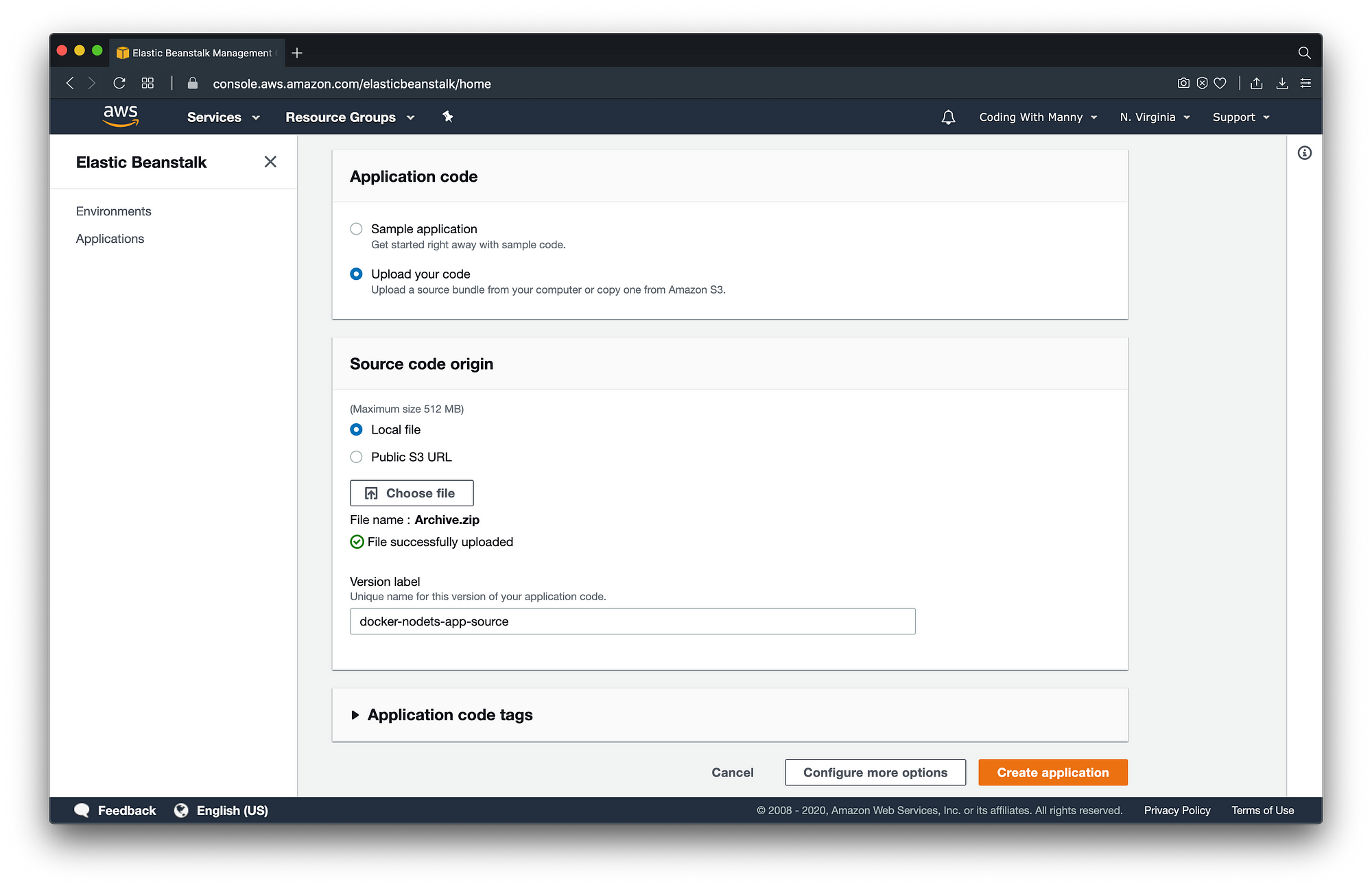
Task: Open the Services dropdown menu
Action: (224, 117)
